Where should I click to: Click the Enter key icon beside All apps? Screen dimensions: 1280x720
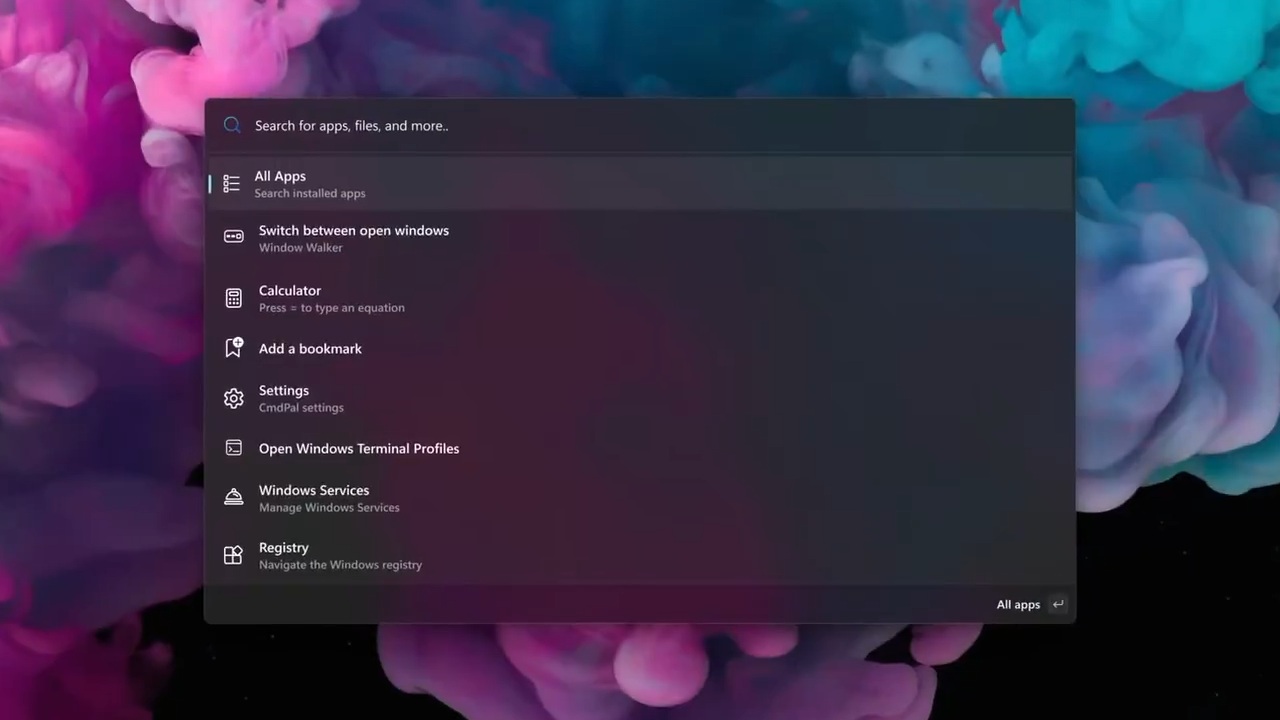click(1058, 604)
